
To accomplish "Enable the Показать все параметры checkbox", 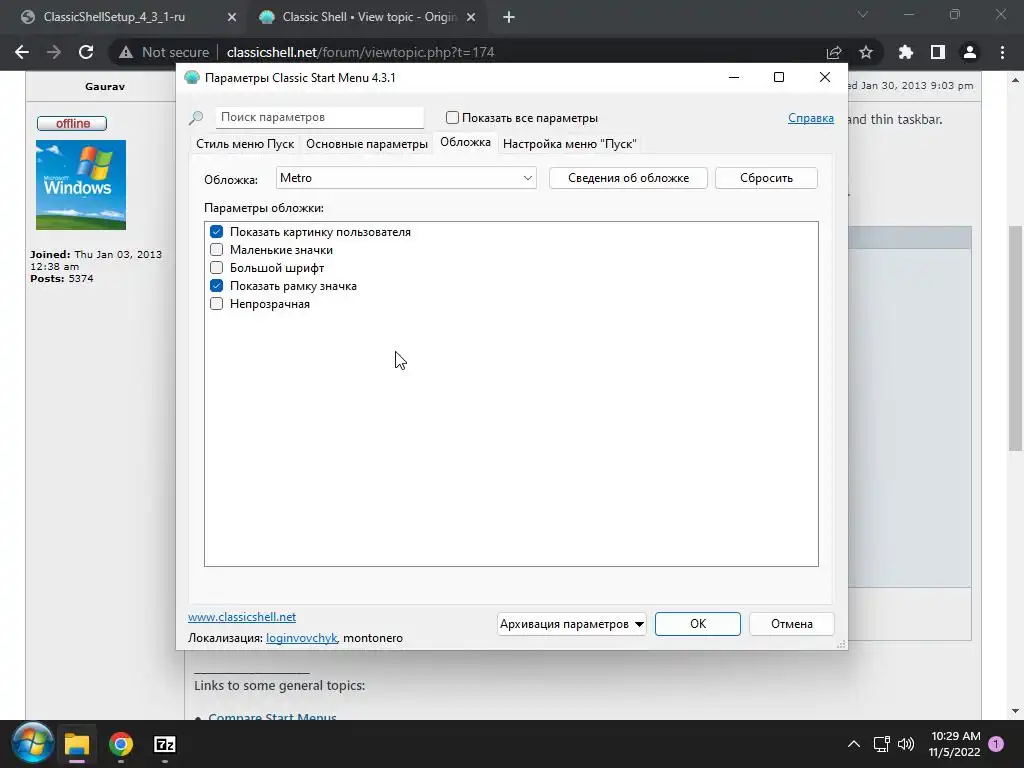I will click(452, 118).
